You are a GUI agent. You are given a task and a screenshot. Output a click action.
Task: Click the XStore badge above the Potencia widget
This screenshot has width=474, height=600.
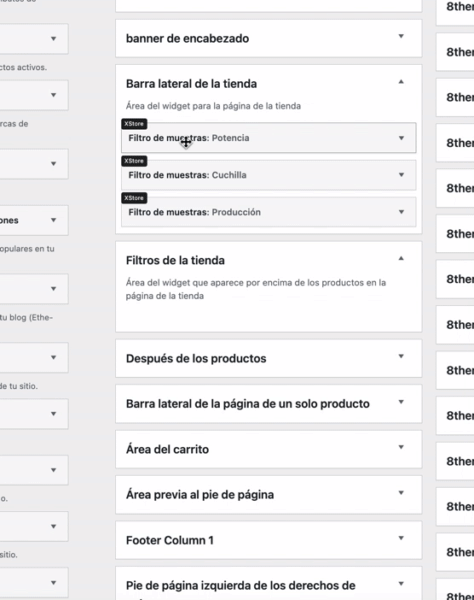(134, 124)
